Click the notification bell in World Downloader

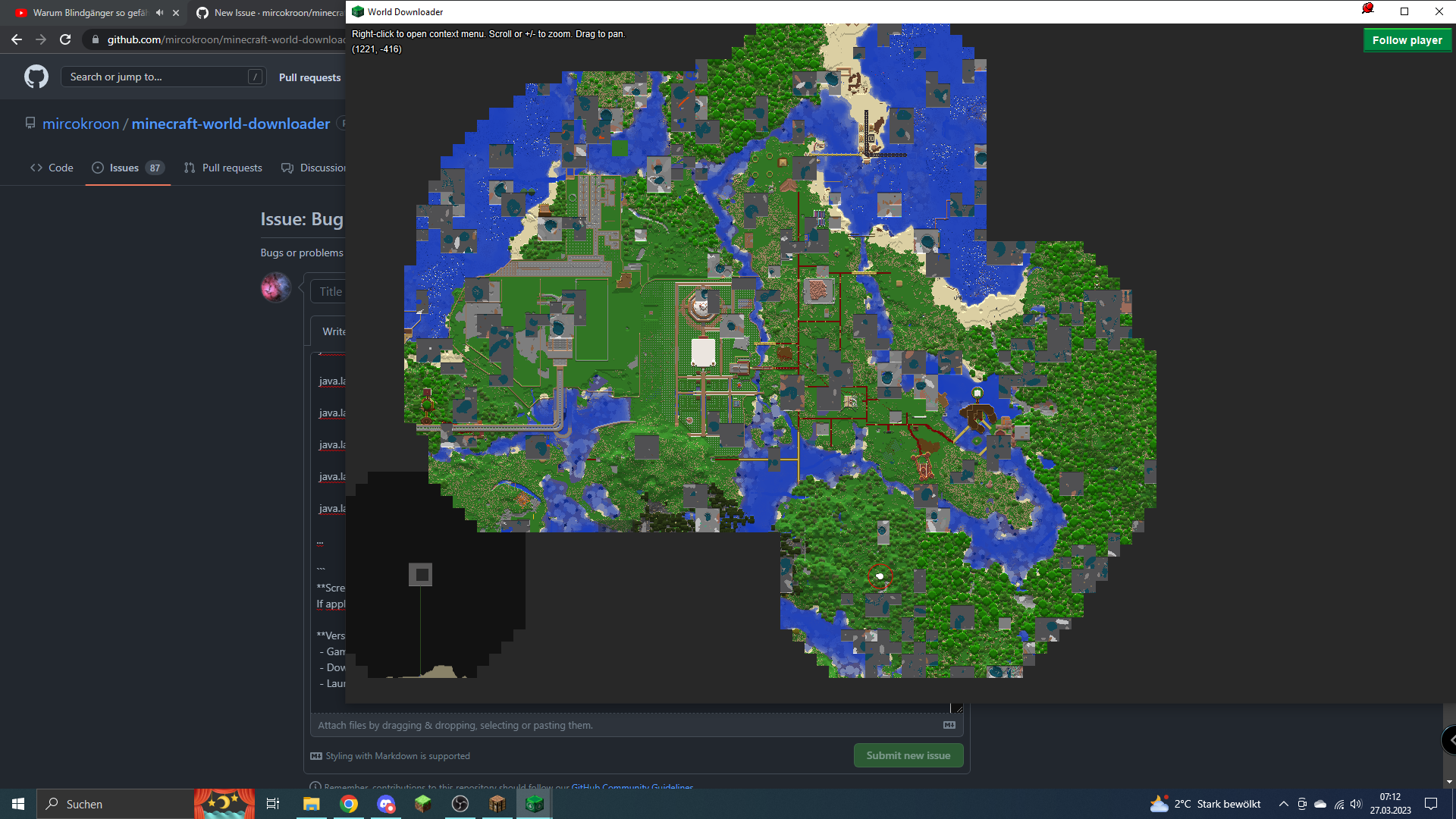1368,10
